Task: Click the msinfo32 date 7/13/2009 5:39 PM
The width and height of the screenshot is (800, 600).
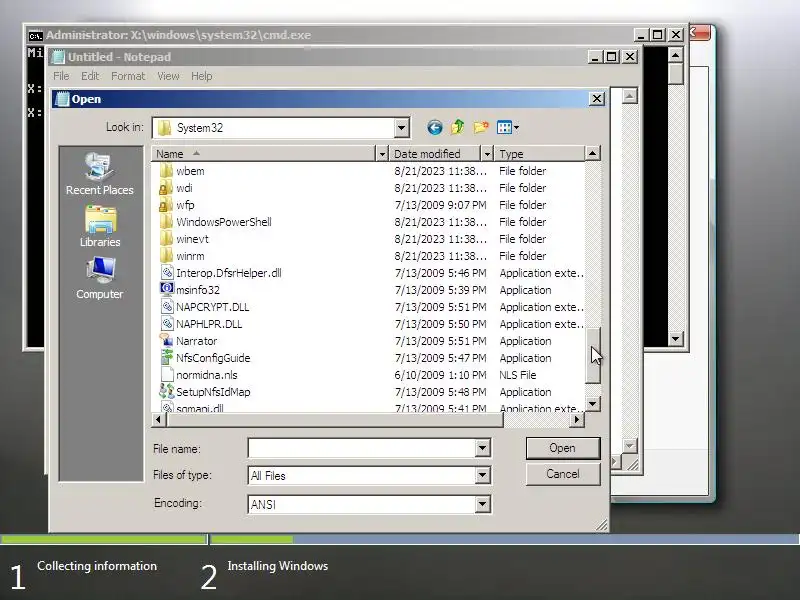Action: click(x=440, y=290)
